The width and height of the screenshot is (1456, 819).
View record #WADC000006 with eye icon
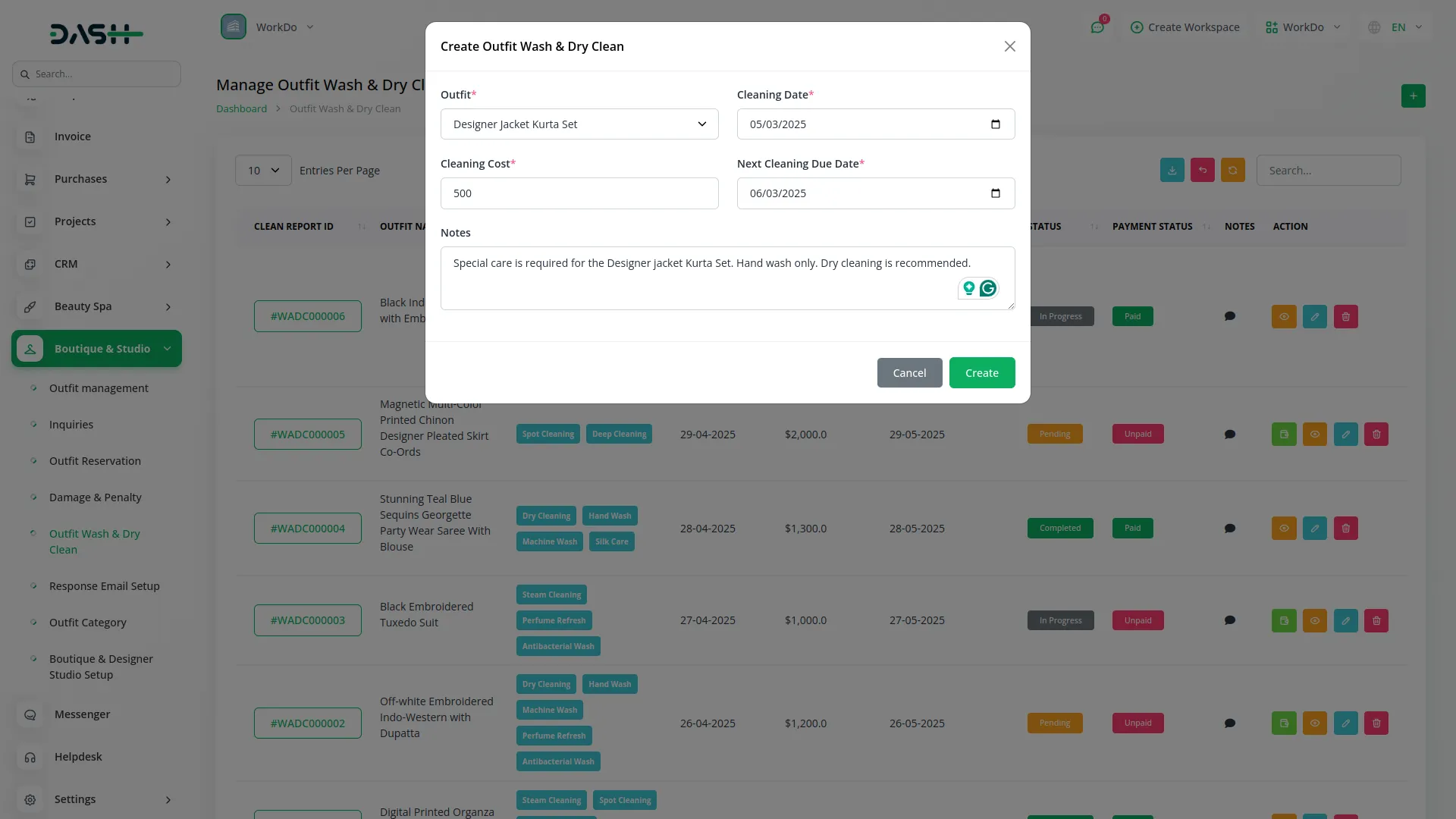coord(1283,317)
